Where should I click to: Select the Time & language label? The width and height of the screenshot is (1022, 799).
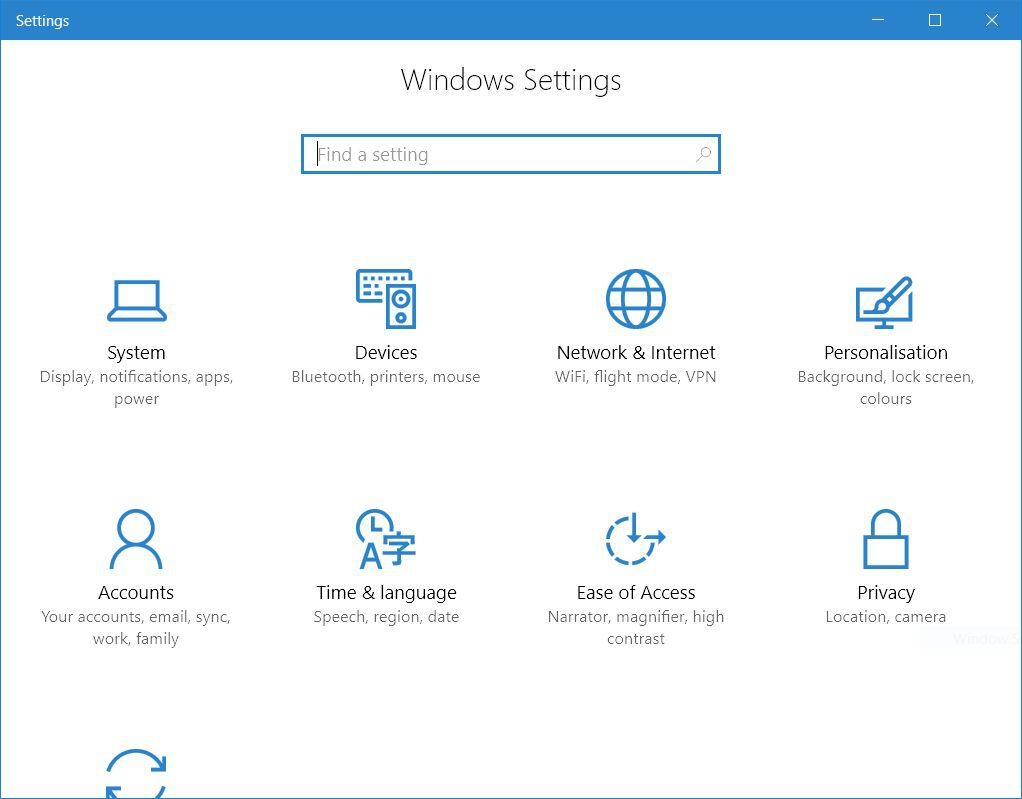pos(387,593)
